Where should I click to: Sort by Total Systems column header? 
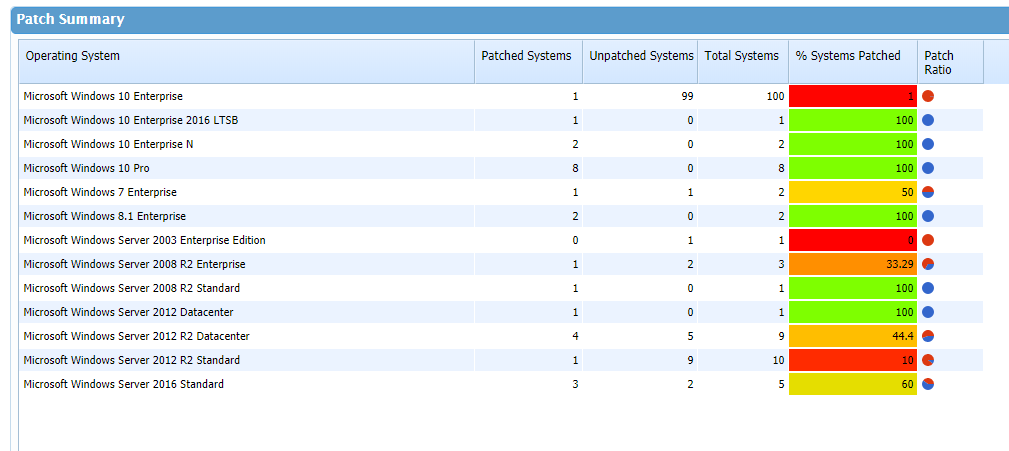click(x=743, y=62)
